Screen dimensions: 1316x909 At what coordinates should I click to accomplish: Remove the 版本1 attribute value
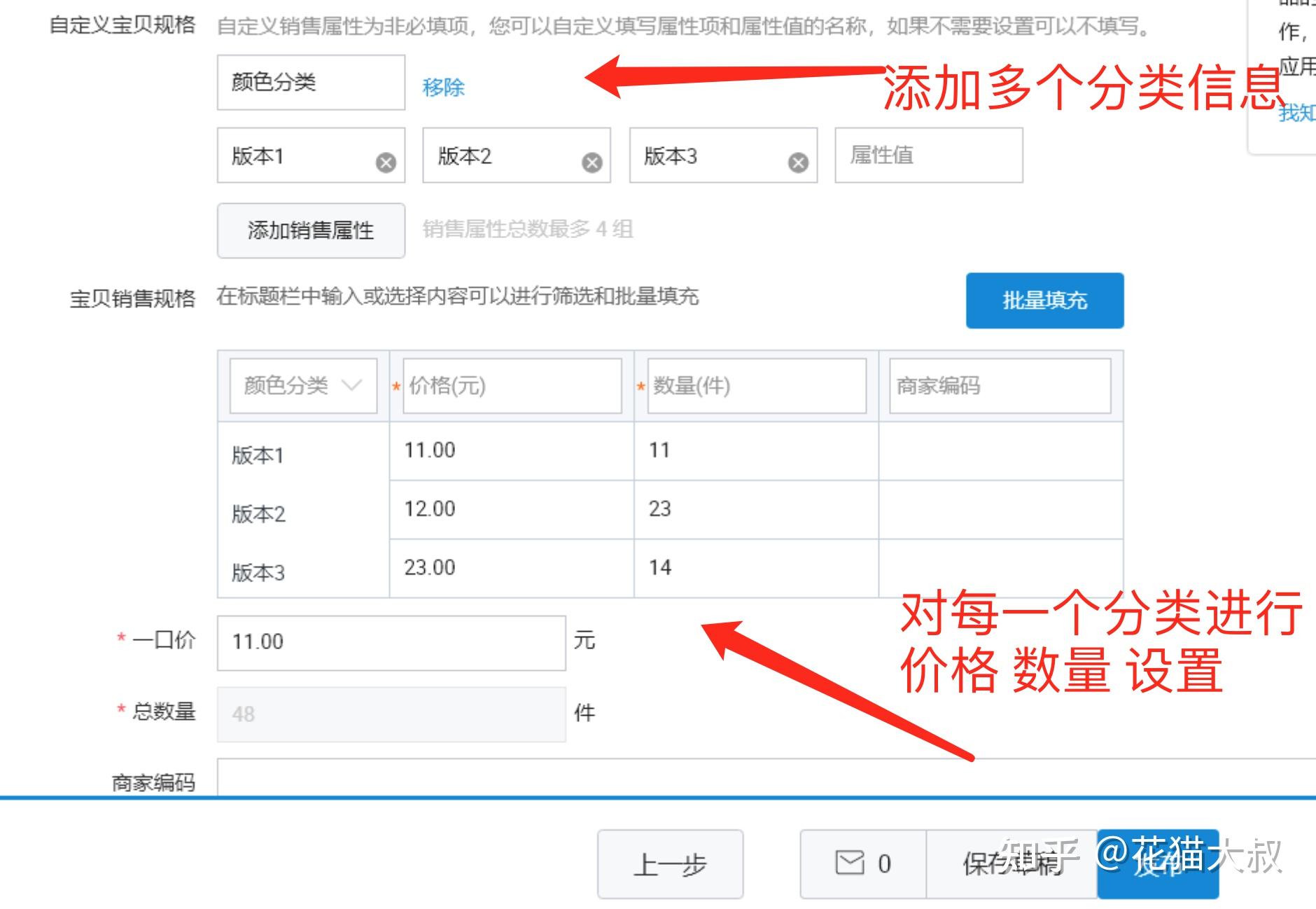pyautogui.click(x=386, y=162)
